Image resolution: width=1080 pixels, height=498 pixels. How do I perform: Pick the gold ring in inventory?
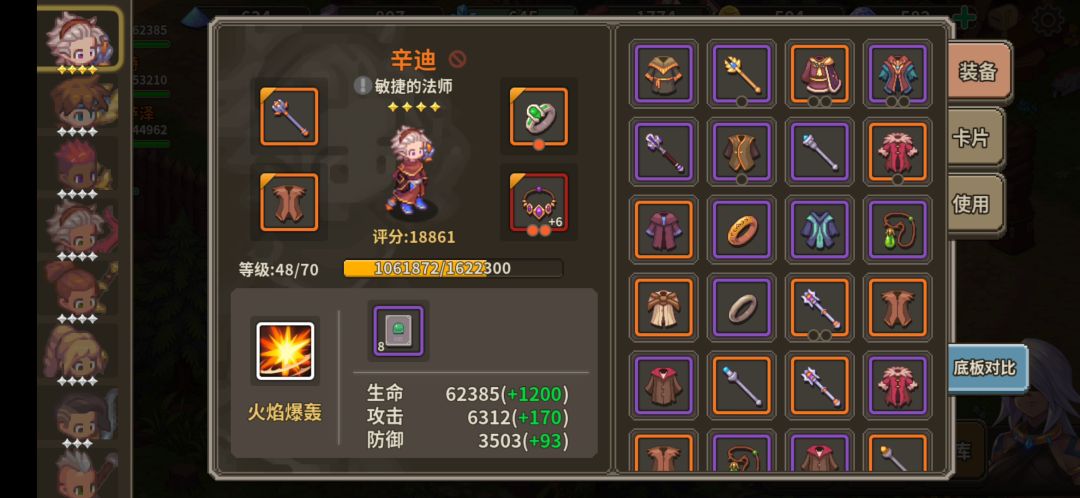741,230
